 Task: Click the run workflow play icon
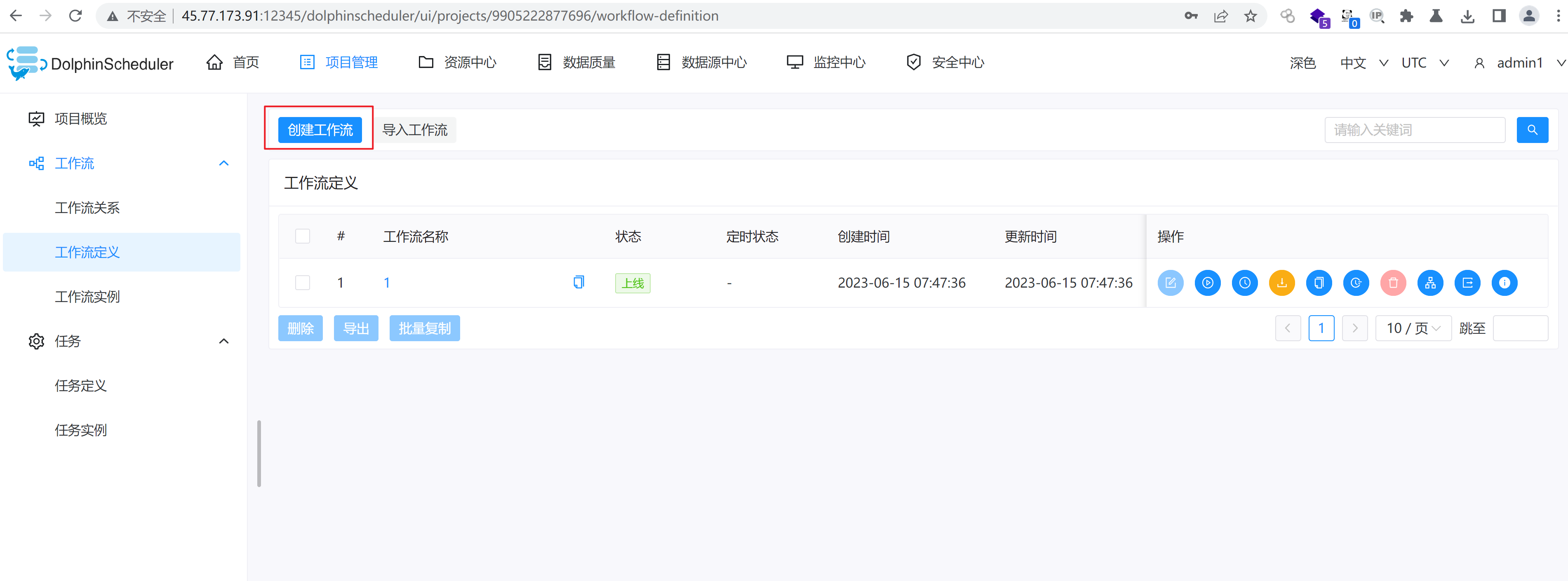[x=1207, y=283]
